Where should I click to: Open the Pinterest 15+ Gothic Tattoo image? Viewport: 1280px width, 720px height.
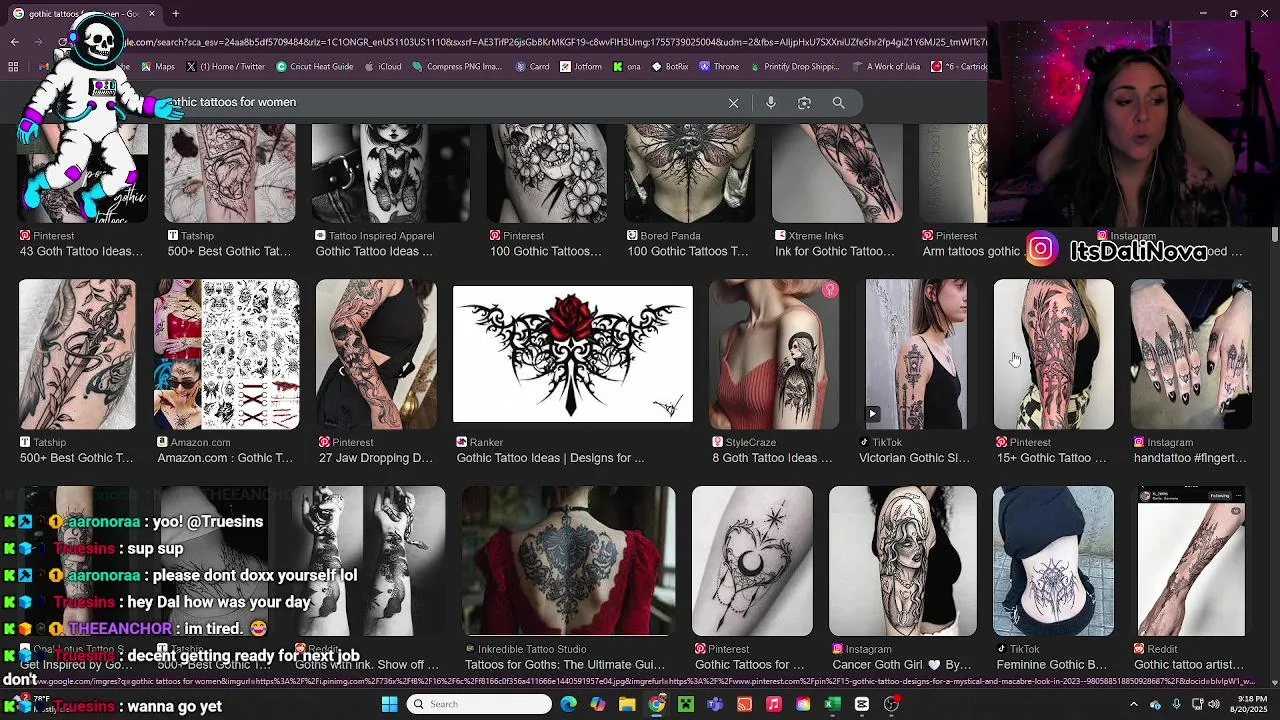pos(1053,354)
